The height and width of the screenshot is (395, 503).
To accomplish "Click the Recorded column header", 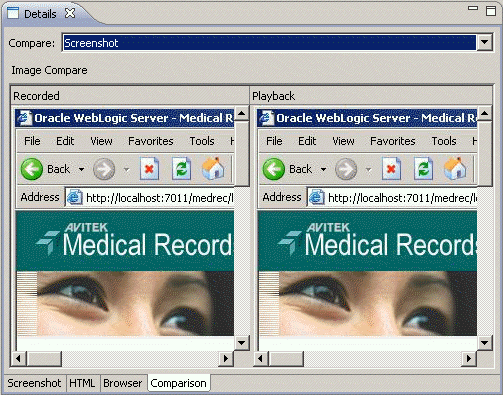I will click(x=130, y=96).
